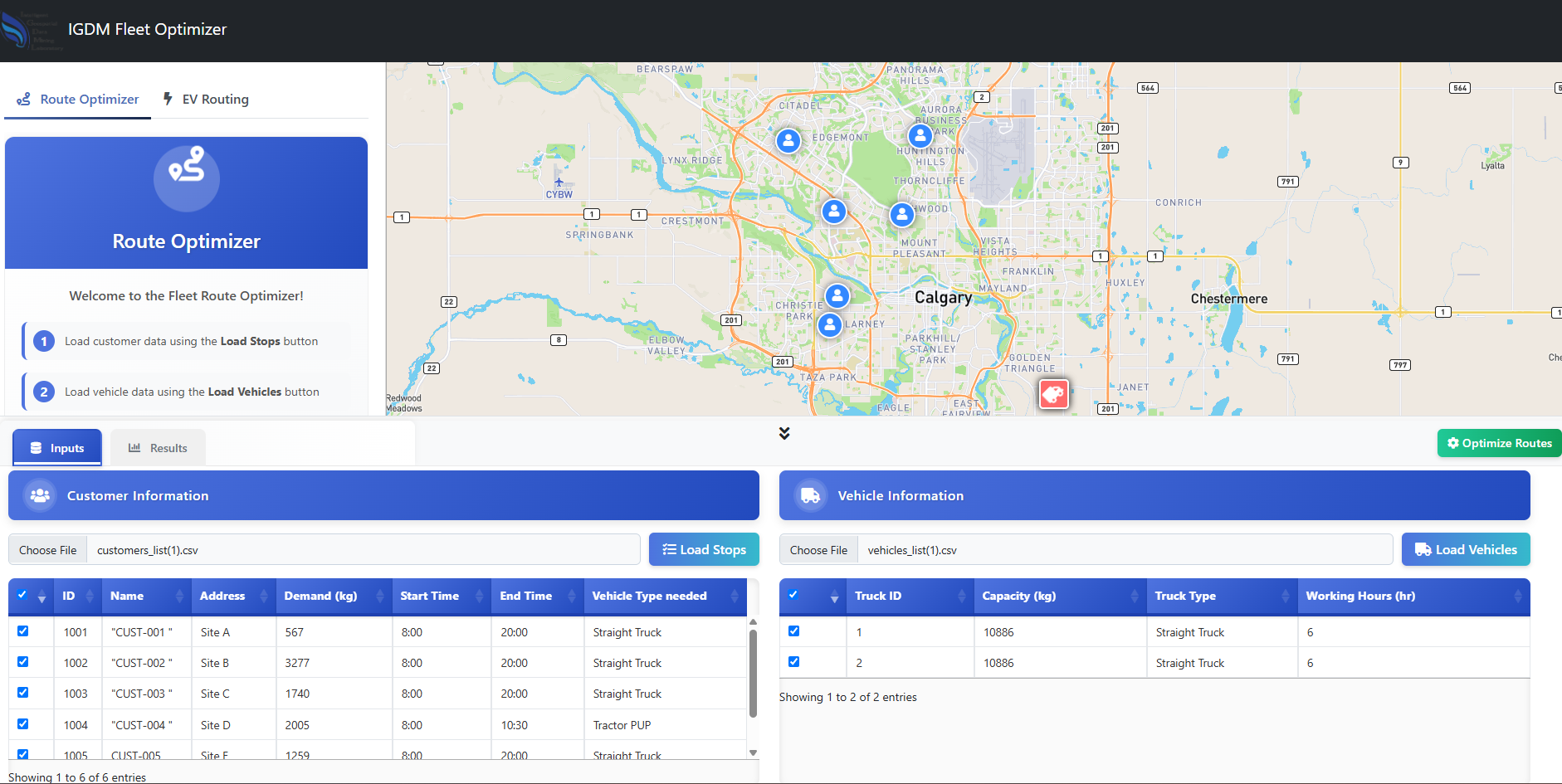Click the Customer Information people icon
Image resolution: width=1562 pixels, height=784 pixels.
(40, 495)
